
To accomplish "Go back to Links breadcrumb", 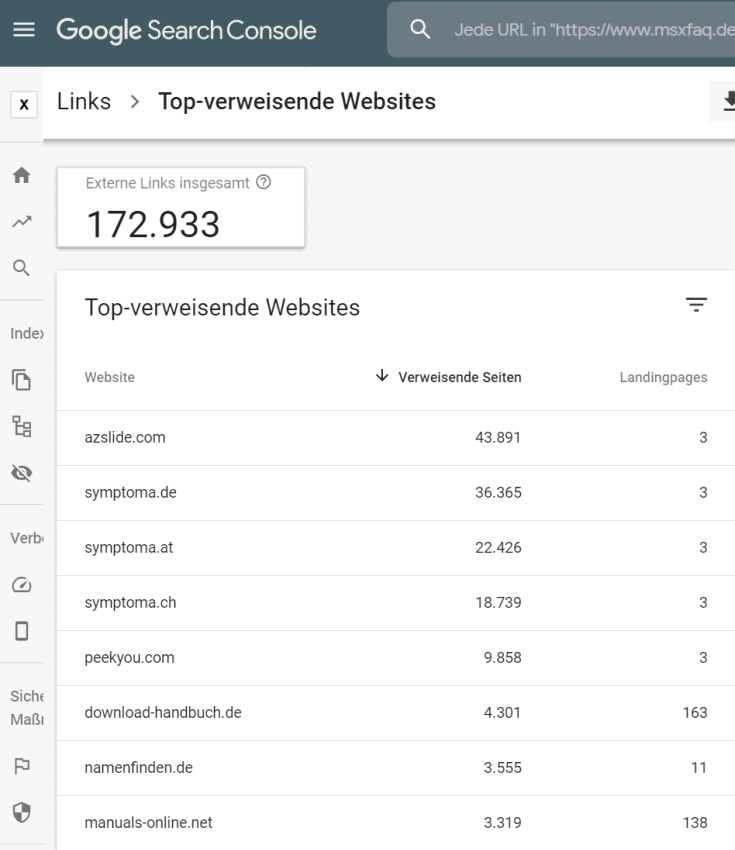I will [84, 101].
